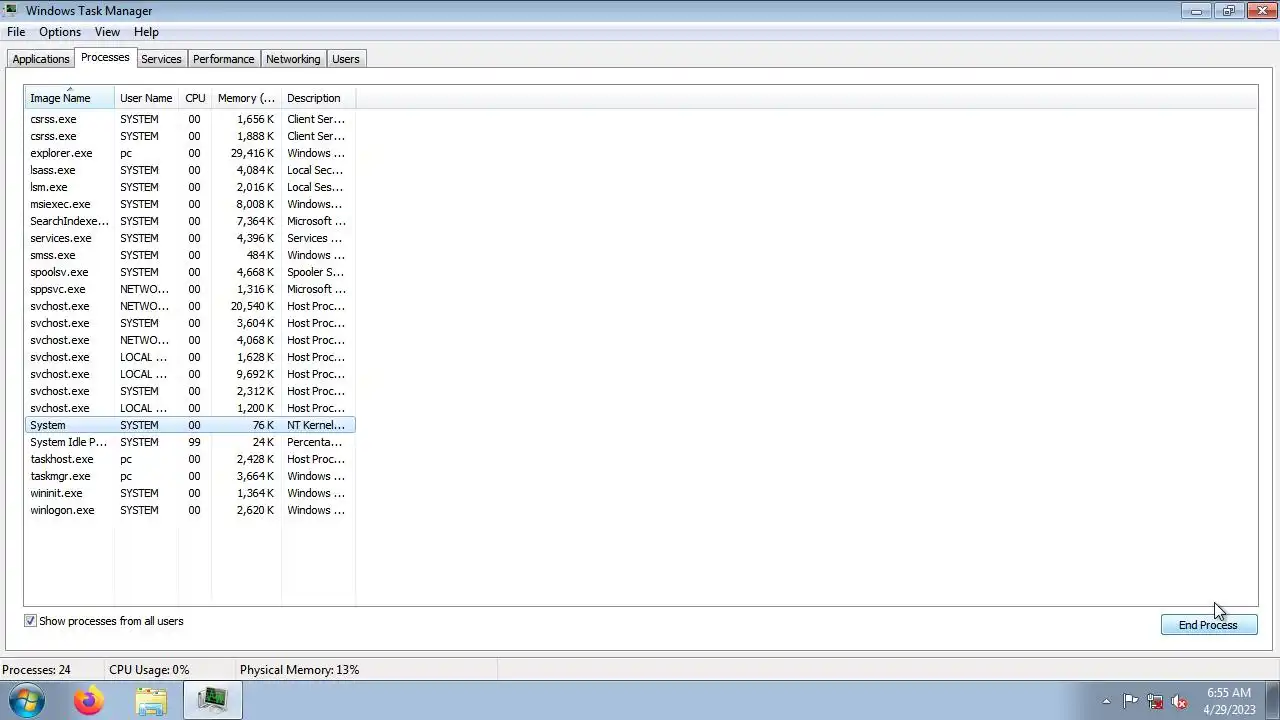Open Action Center flag tray icon

(x=1130, y=701)
